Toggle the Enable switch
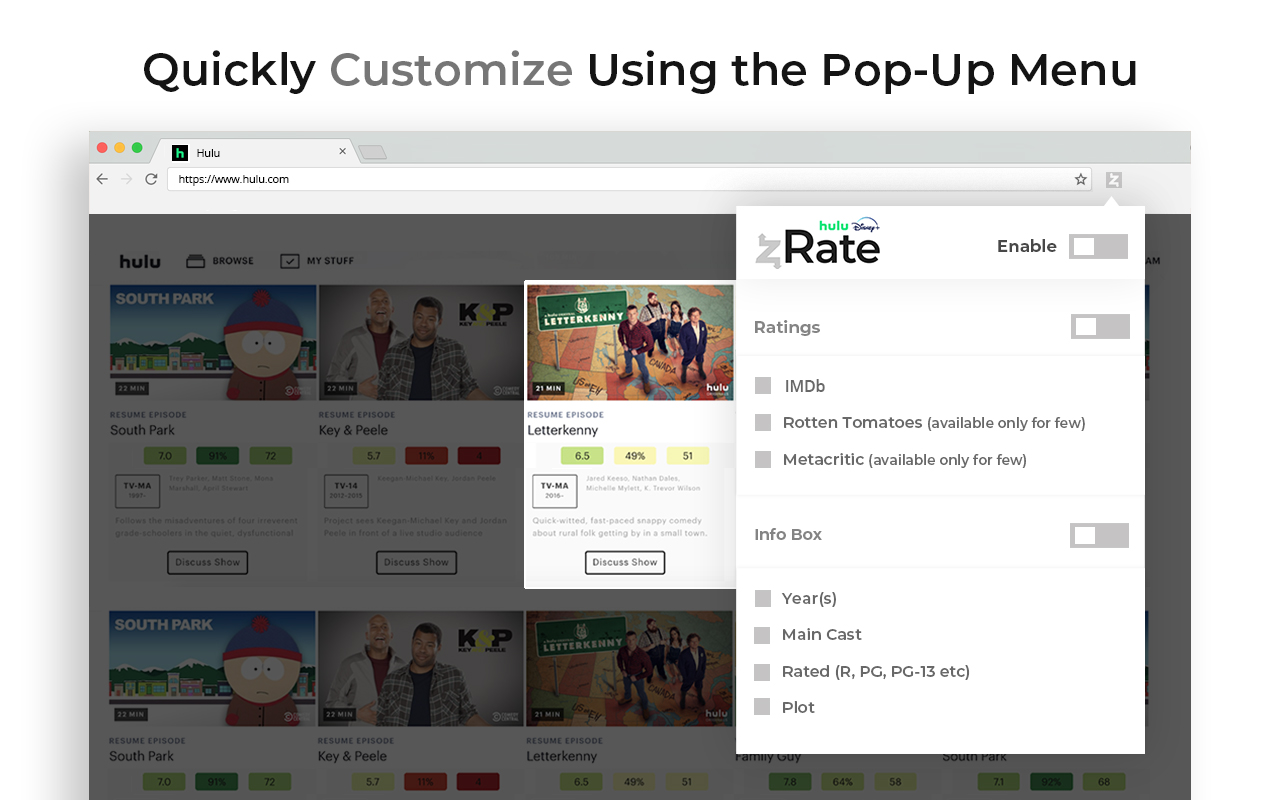This screenshot has height=800, width=1280. point(1098,247)
